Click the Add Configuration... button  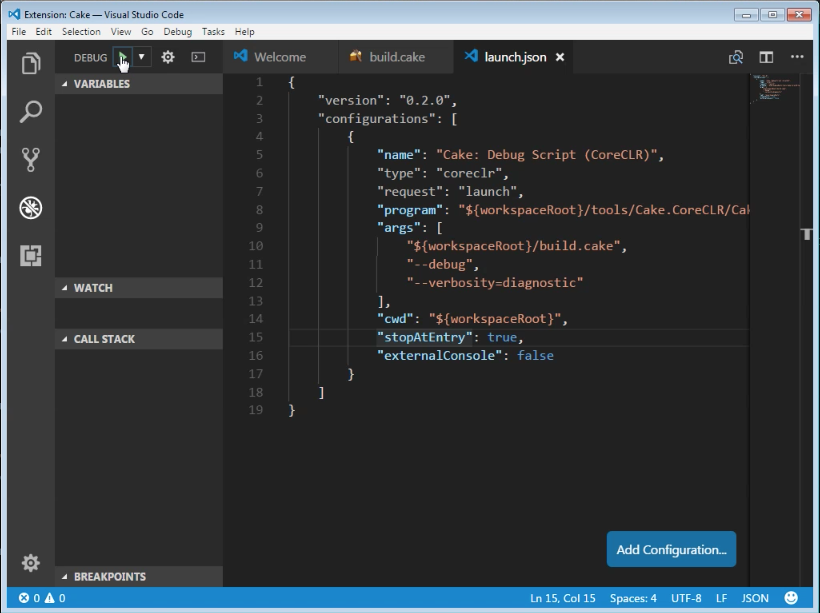click(671, 549)
